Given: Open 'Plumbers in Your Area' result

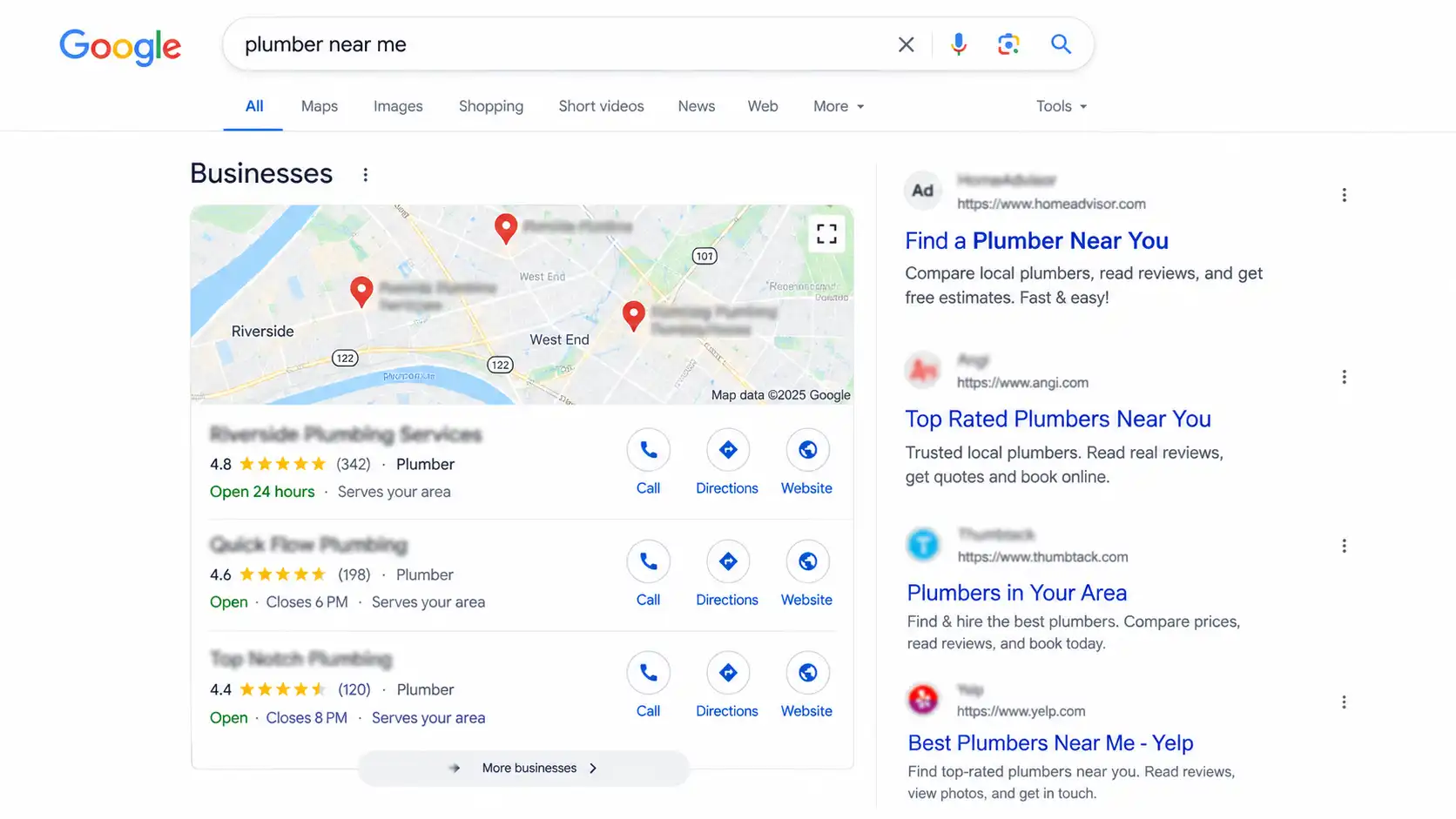Looking at the screenshot, I should click(x=1017, y=594).
